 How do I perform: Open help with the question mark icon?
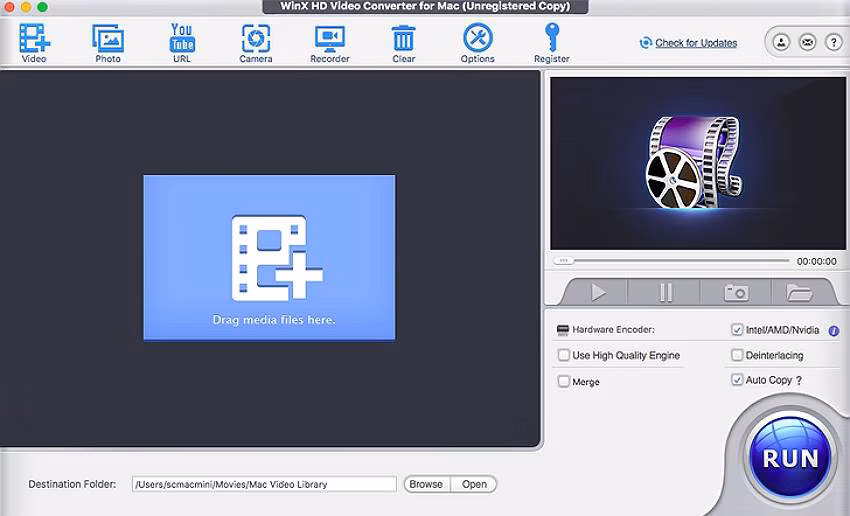coord(834,42)
